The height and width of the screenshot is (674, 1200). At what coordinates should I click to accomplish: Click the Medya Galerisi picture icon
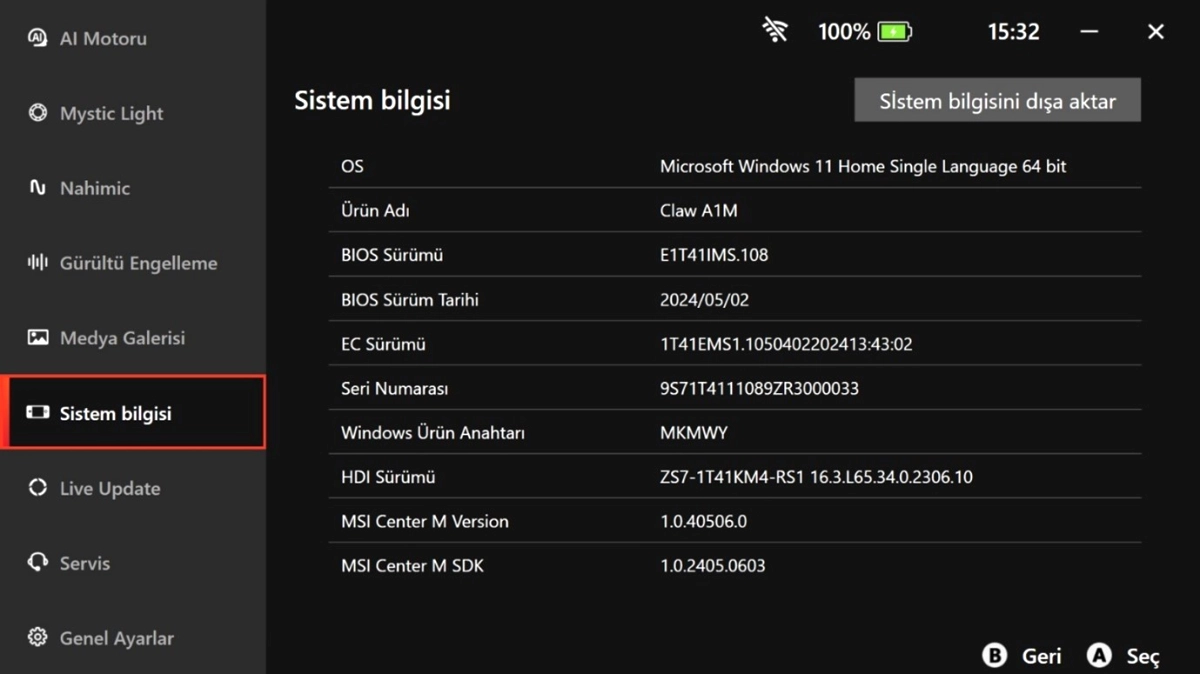tap(38, 338)
